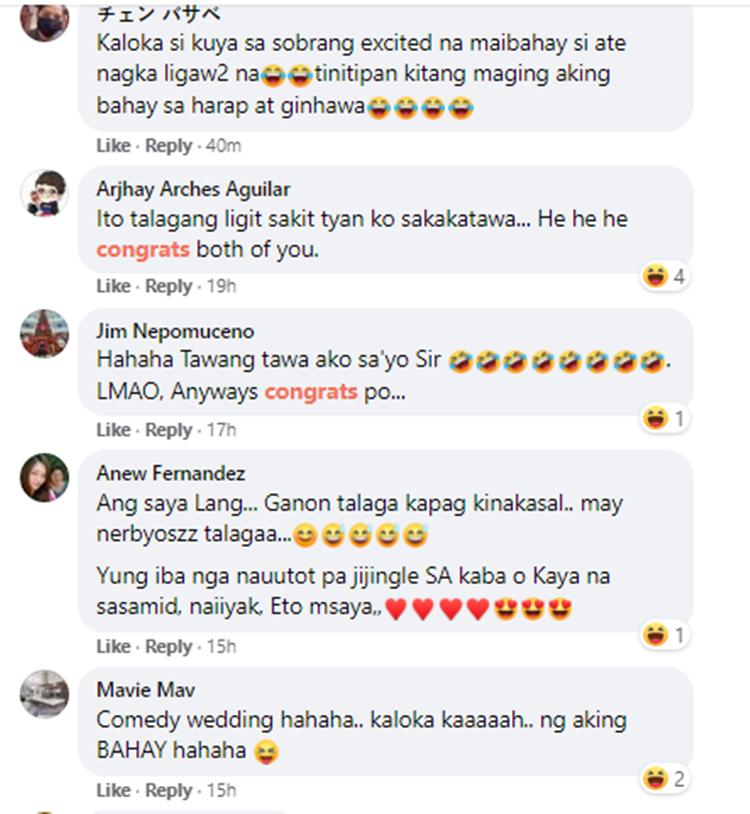Open Mavie Mav's profile avatar
The width and height of the screenshot is (750, 814).
[x=45, y=694]
